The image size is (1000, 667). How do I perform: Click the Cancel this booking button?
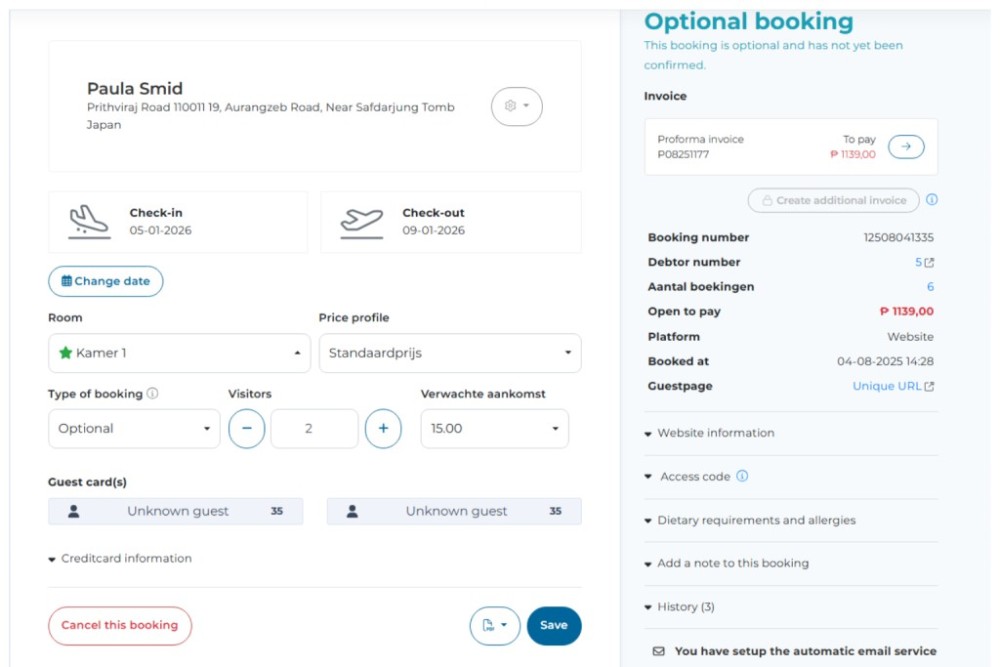pos(120,626)
